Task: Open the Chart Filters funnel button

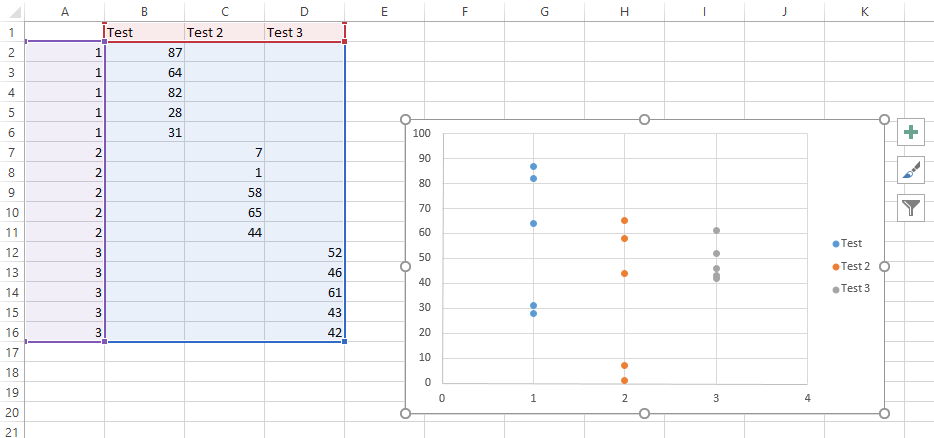Action: tap(911, 207)
